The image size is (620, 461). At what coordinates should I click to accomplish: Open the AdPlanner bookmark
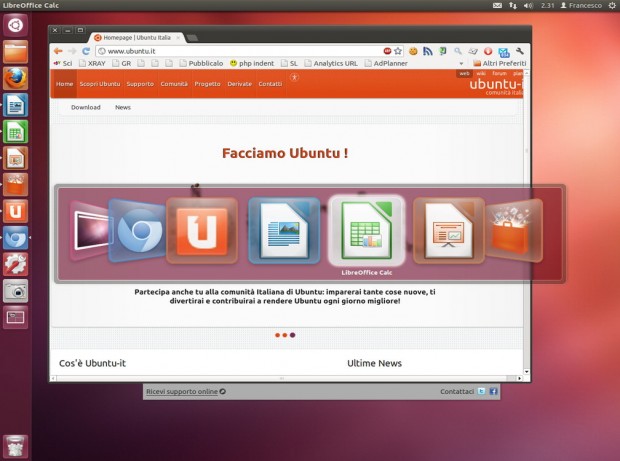[x=386, y=63]
